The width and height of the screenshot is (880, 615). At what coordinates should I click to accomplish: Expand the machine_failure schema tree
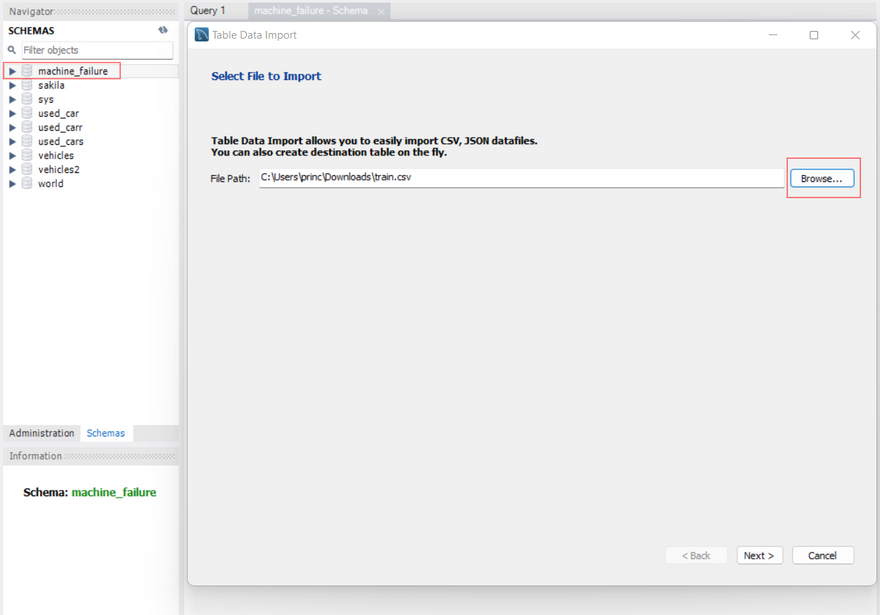tap(12, 71)
